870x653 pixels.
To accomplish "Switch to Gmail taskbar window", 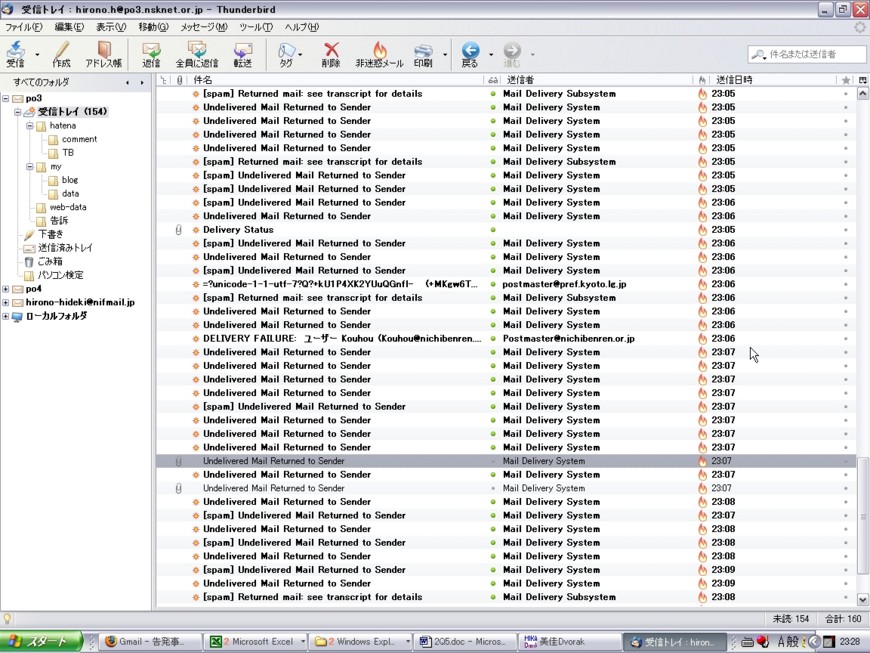I will 151,641.
